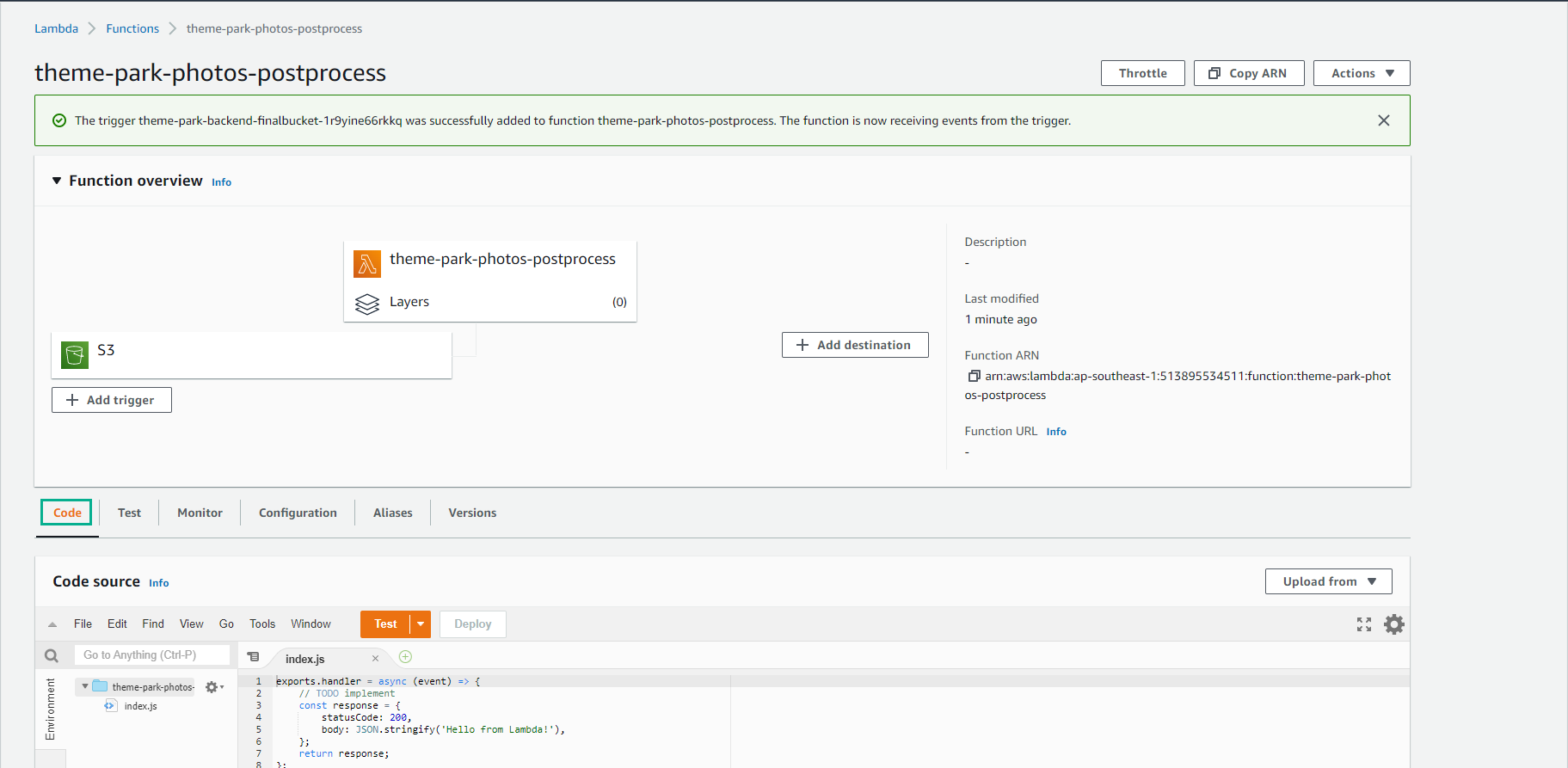Toggle fullscreen mode for the code editor

click(1364, 624)
